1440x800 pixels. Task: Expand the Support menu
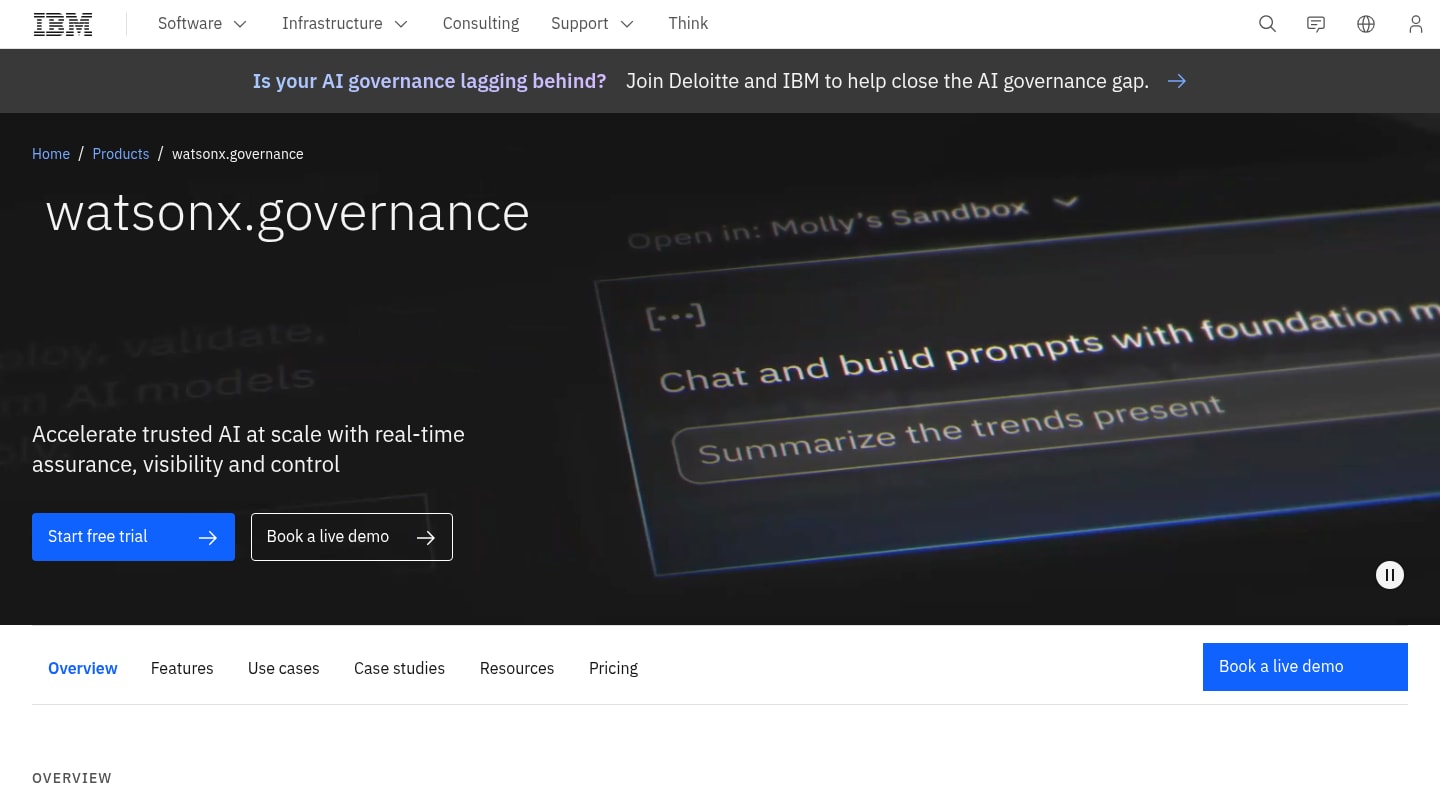(593, 24)
